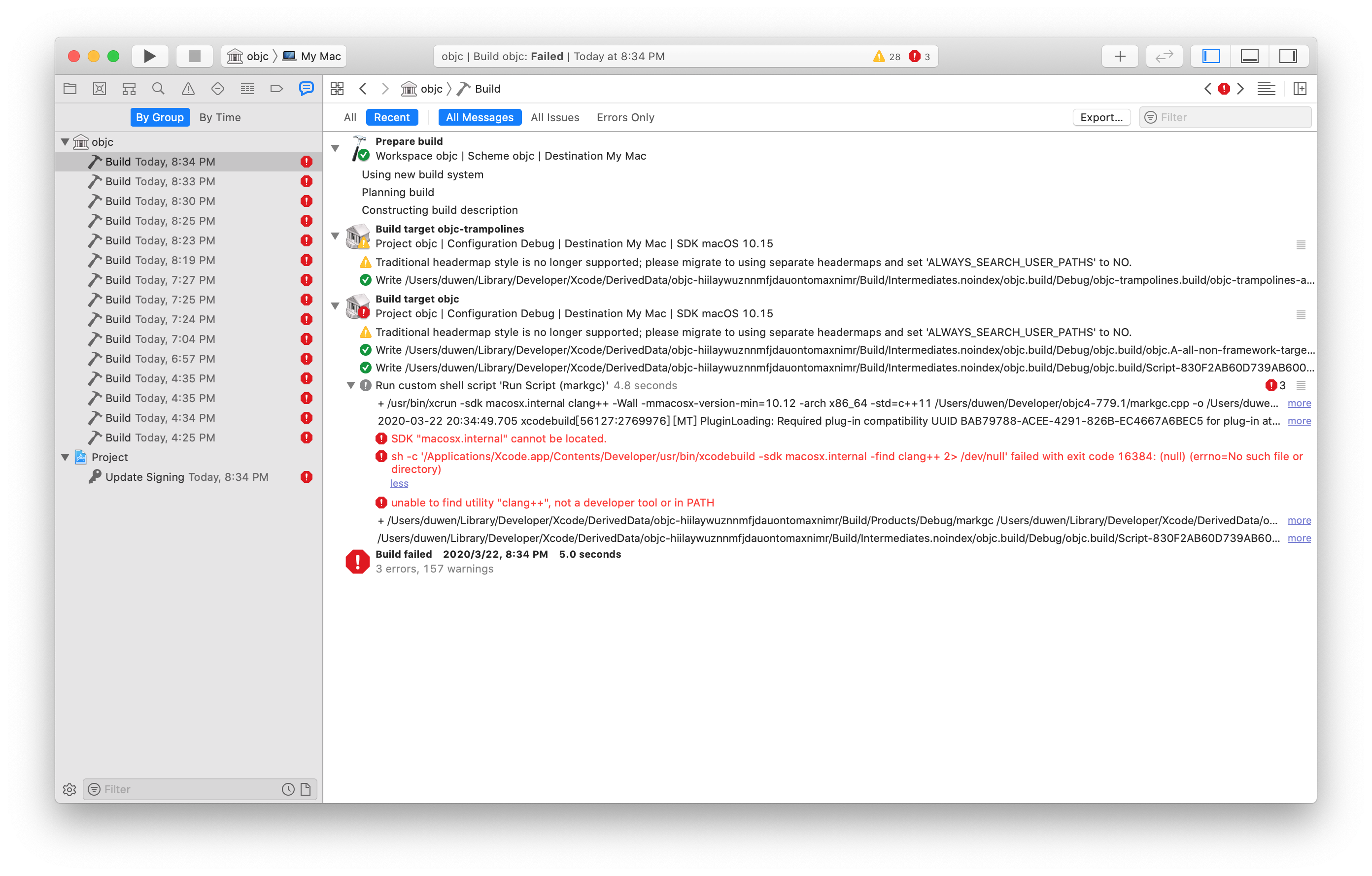The image size is (1372, 876).
Task: Jump to next issue arrow
Action: point(1240,88)
